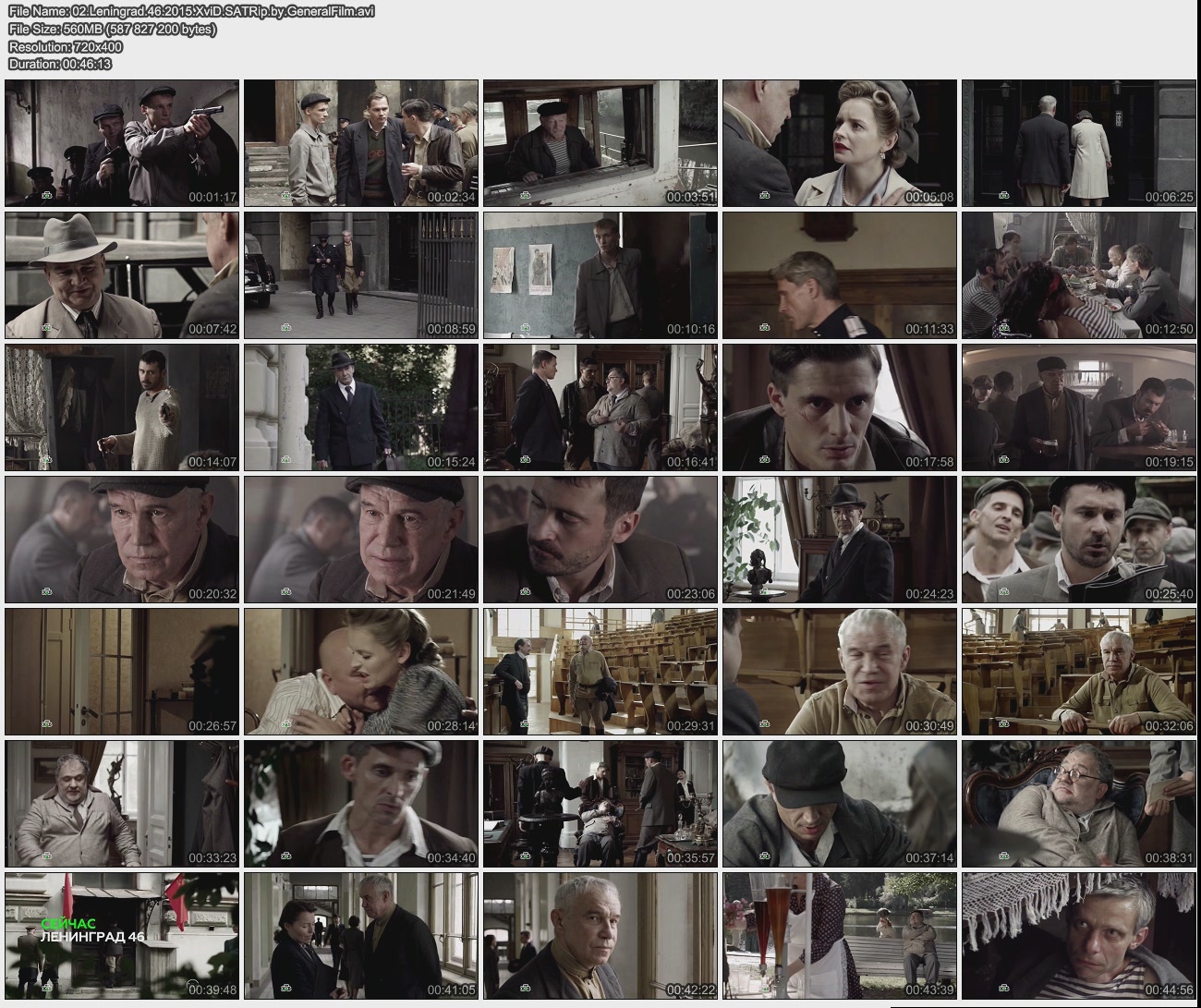This screenshot has height=1008, width=1201.
Task: Choose the frame at 00:25:40
Action: 1078,540
